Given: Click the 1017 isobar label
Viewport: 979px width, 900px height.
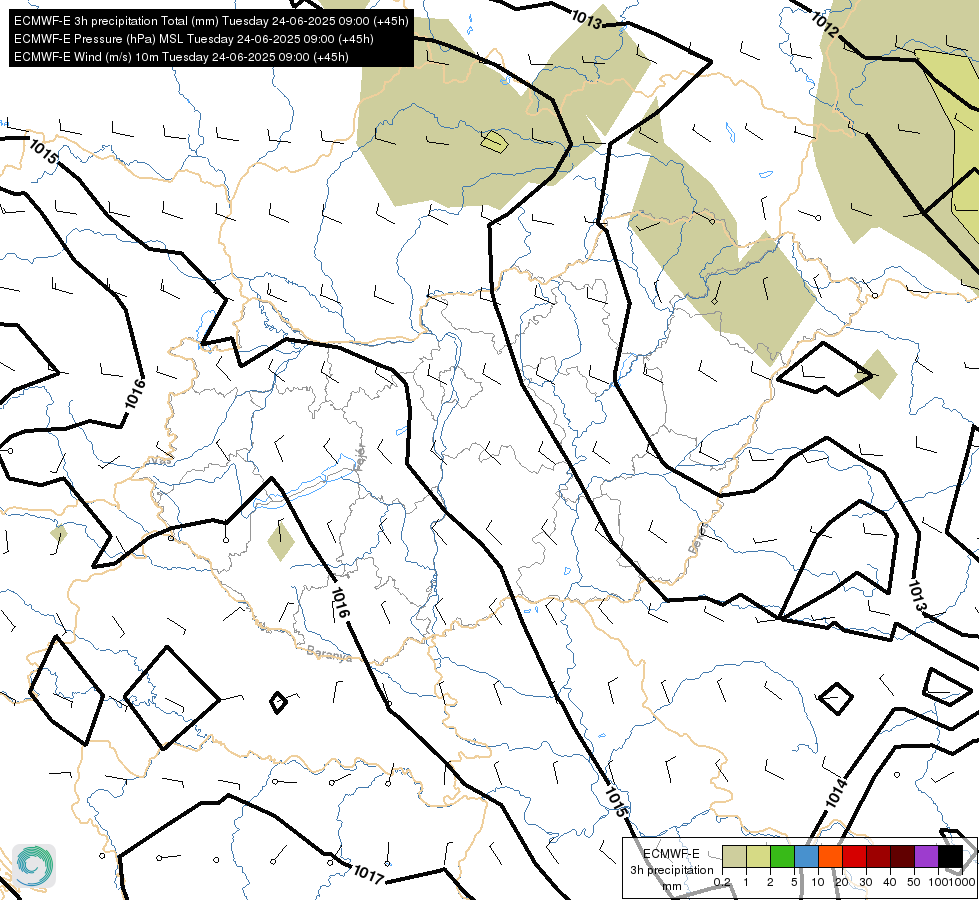Looking at the screenshot, I should point(368,873).
